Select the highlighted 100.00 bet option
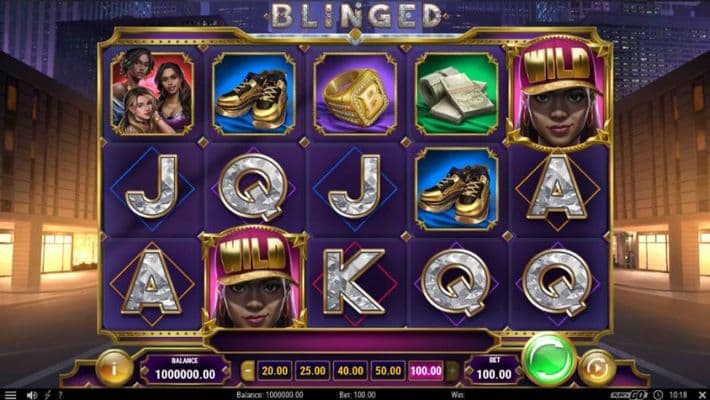The height and width of the screenshot is (400, 710). (x=426, y=371)
